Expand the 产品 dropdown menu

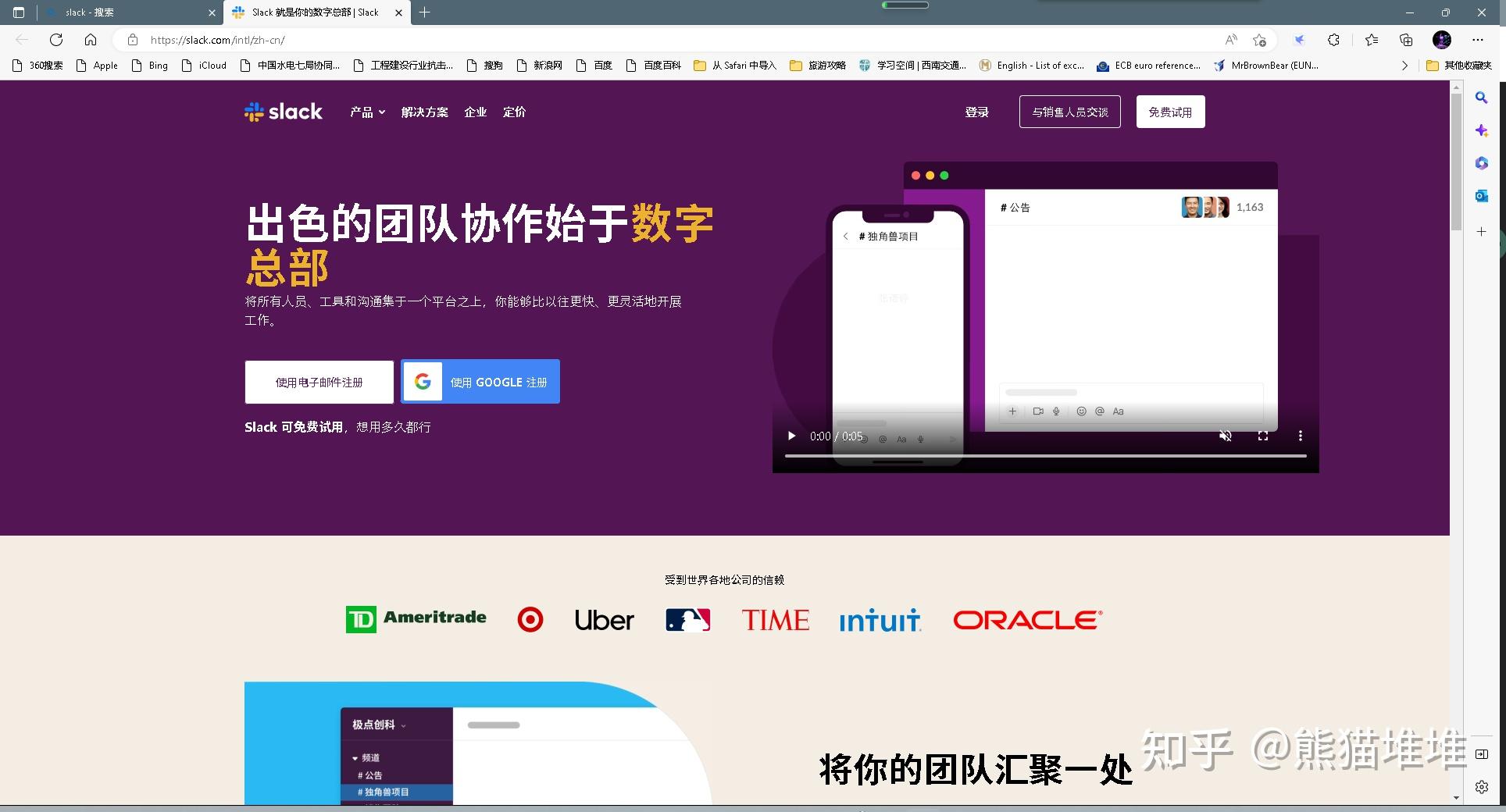367,112
